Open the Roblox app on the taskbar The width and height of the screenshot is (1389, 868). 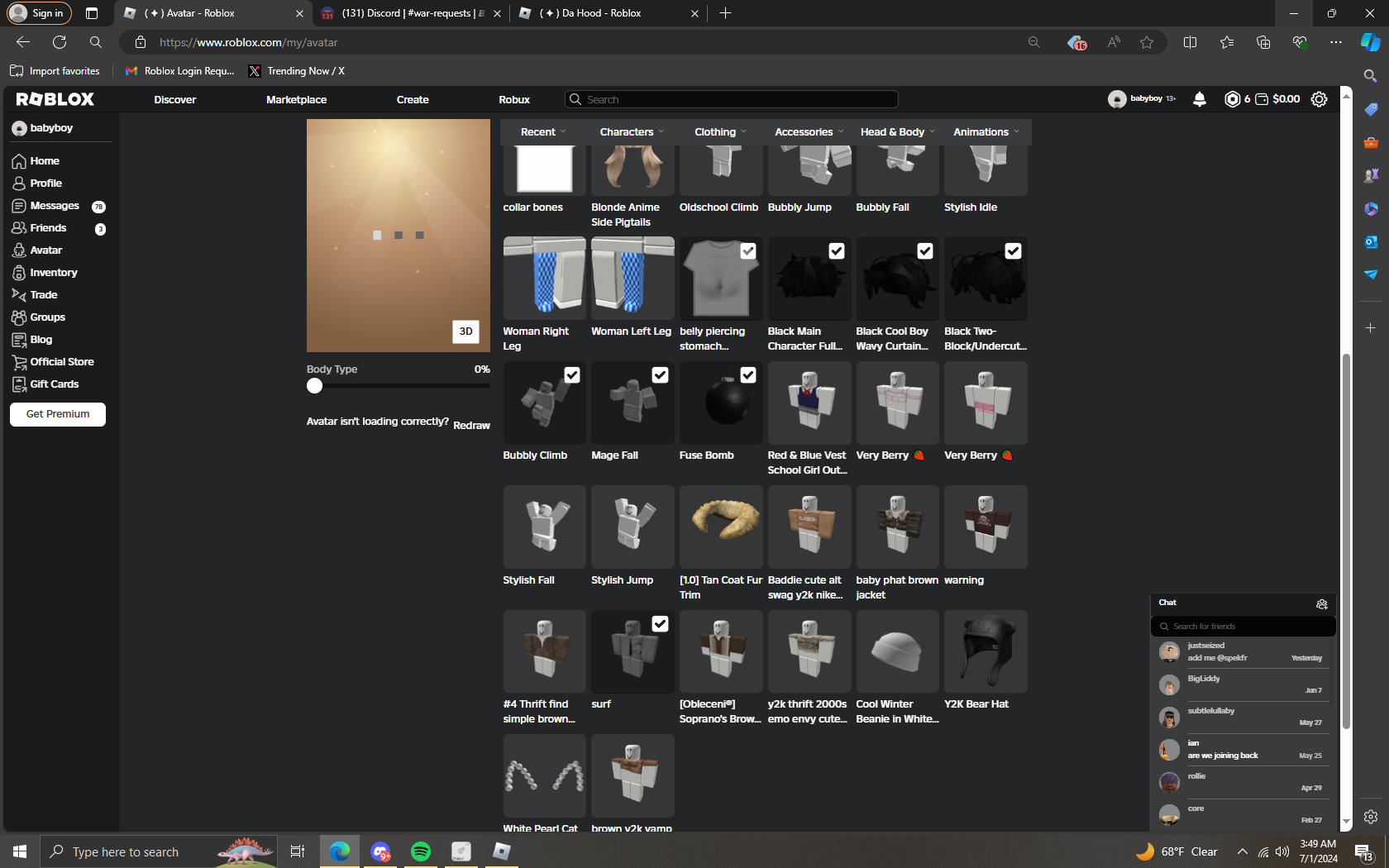(x=501, y=851)
